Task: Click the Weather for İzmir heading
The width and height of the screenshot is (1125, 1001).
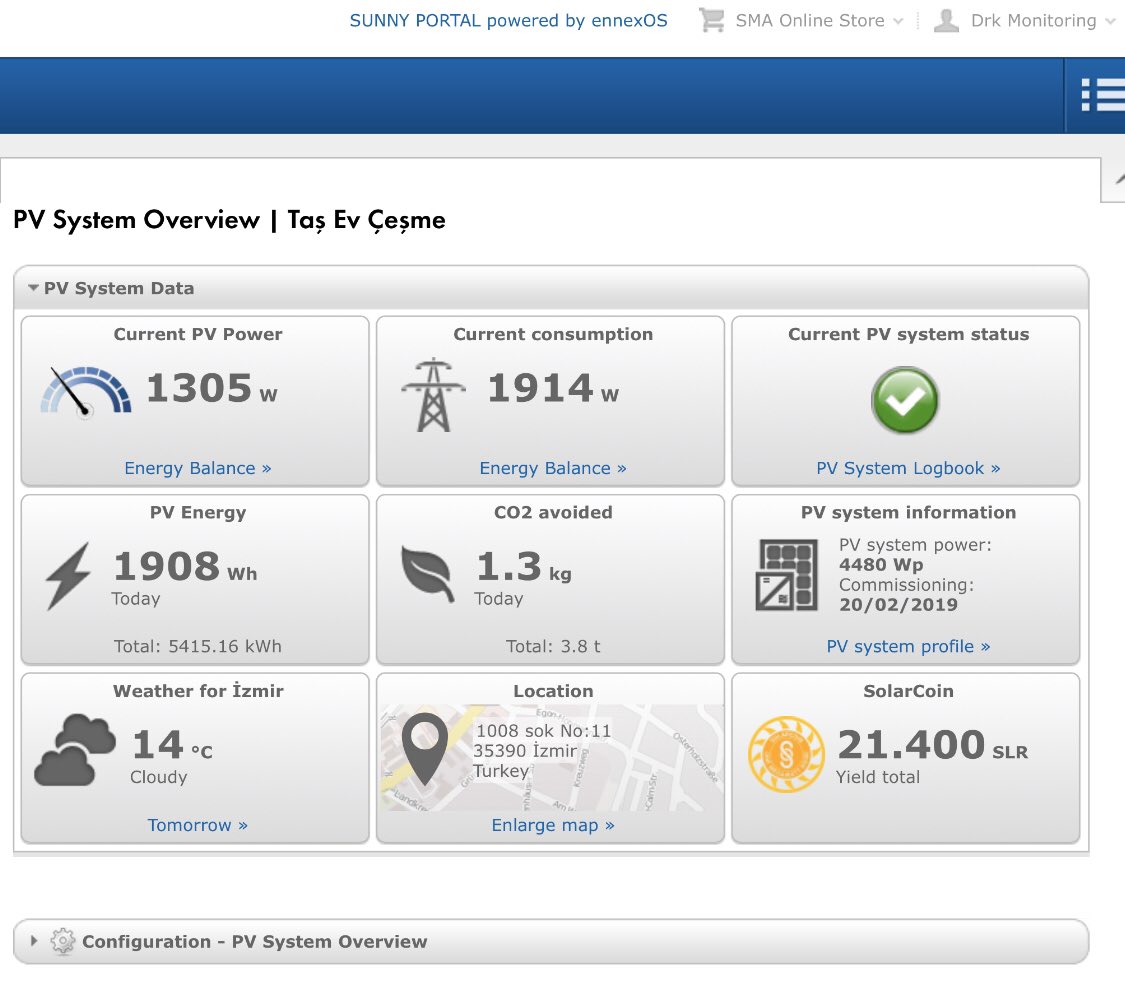Action: click(x=198, y=691)
